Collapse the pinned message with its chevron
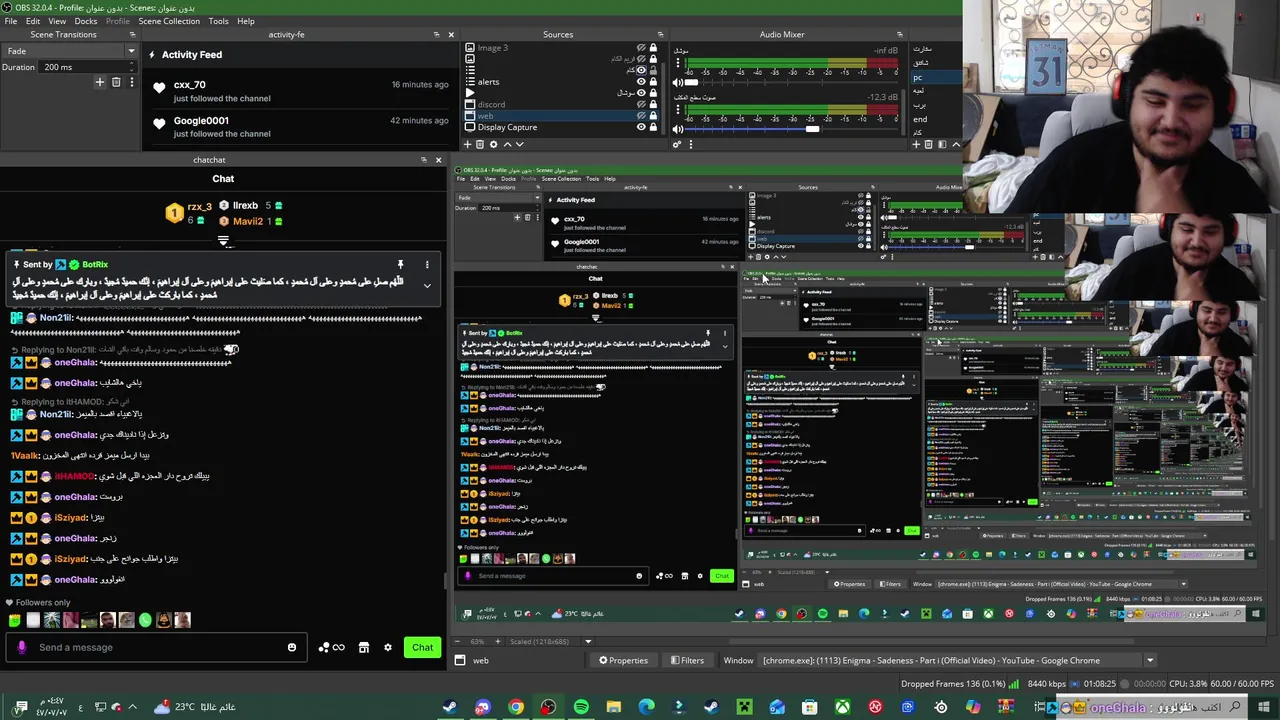 coord(427,286)
